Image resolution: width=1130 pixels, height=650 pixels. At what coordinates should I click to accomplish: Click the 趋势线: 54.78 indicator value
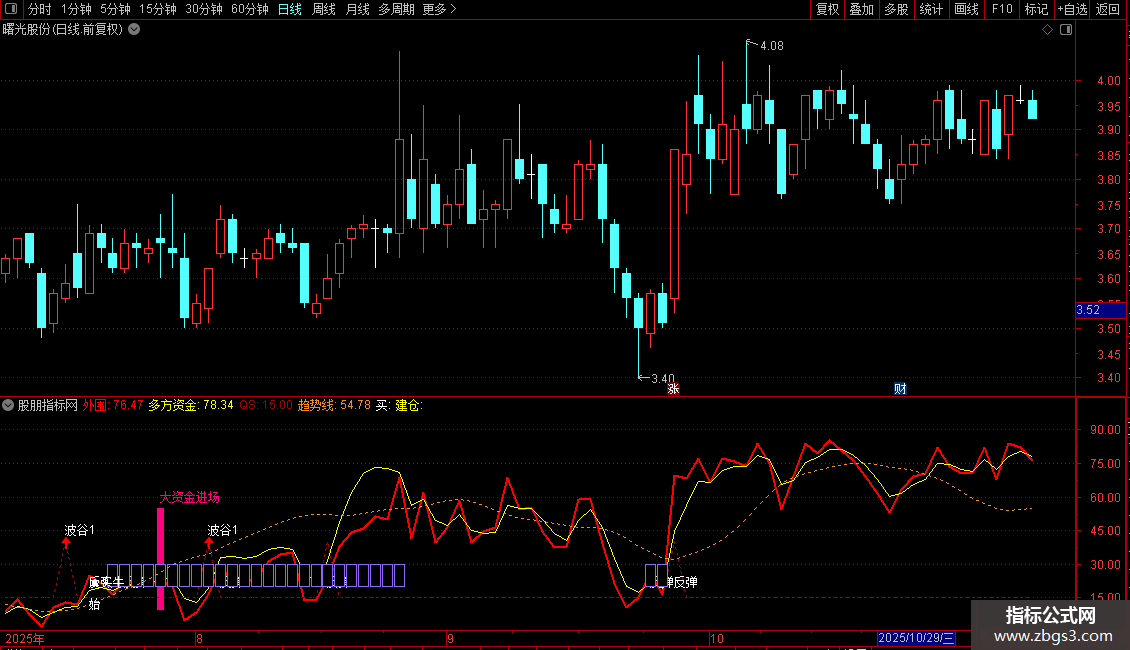(x=334, y=405)
